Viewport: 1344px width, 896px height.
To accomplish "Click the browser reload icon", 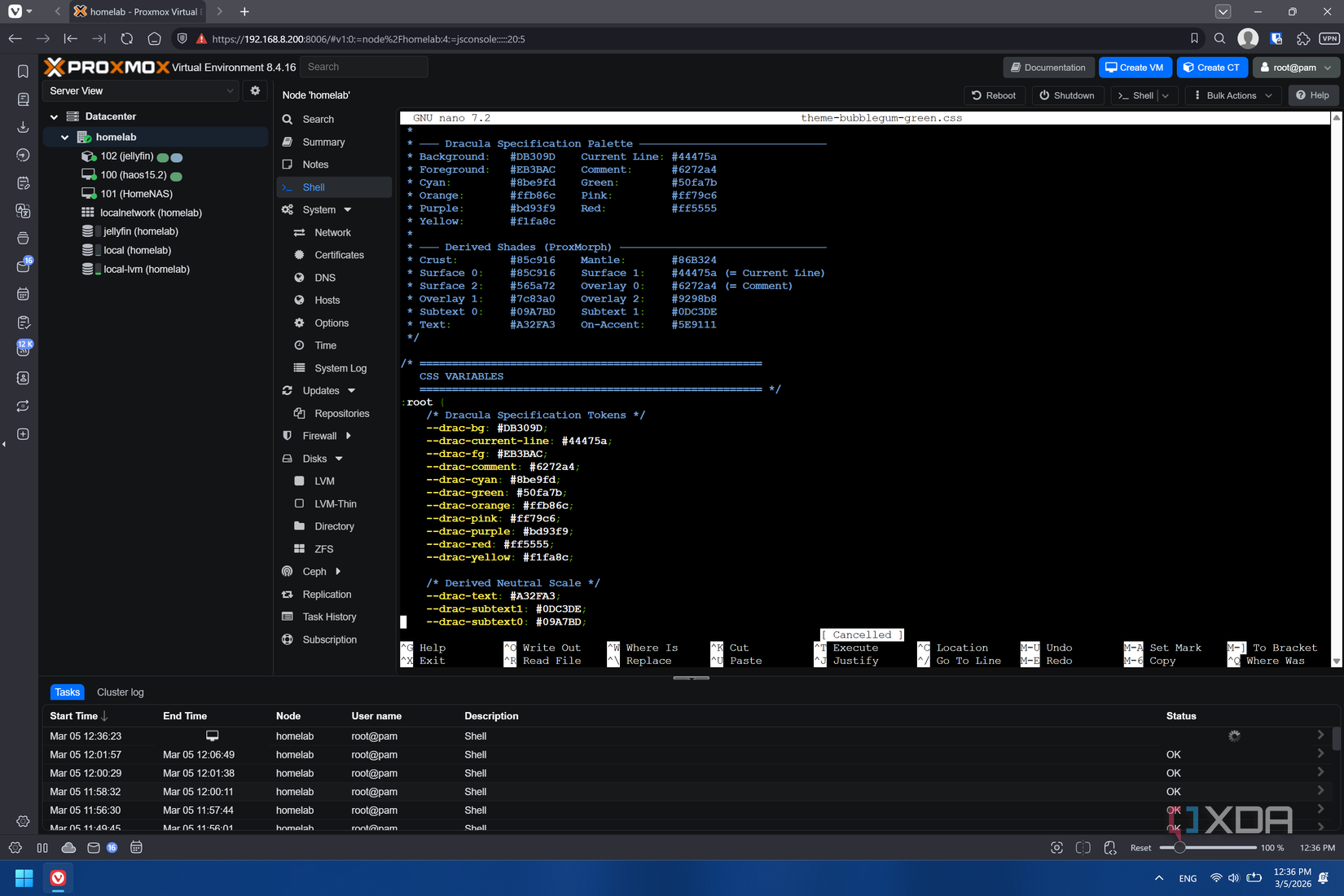I will [x=126, y=38].
